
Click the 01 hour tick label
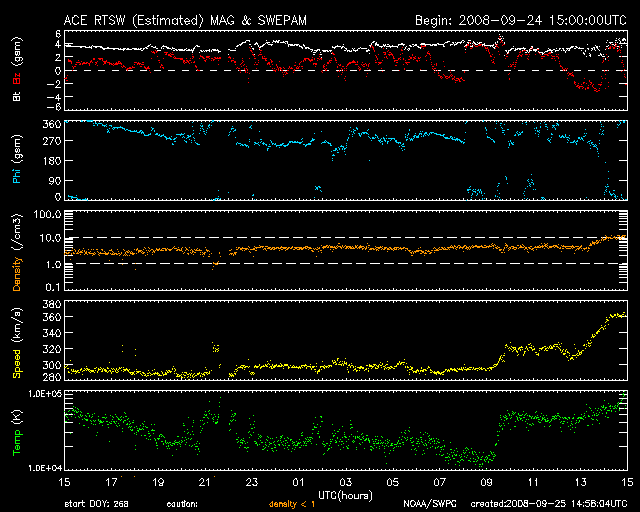299,482
